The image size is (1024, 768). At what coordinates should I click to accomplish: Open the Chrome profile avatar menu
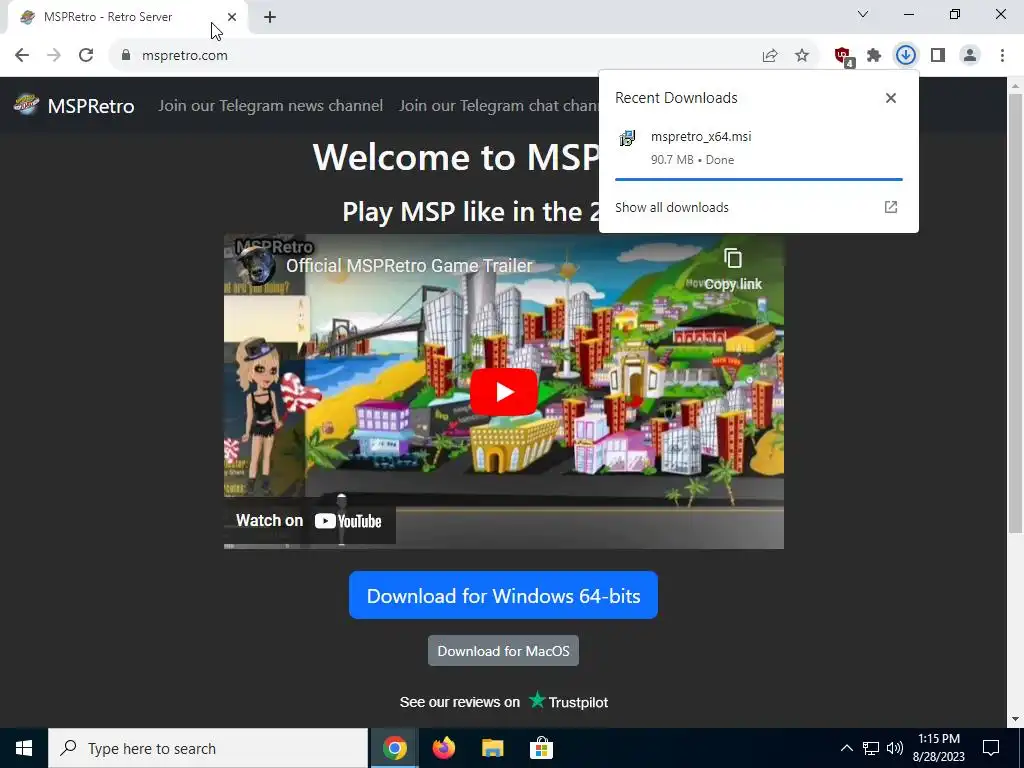pos(970,56)
